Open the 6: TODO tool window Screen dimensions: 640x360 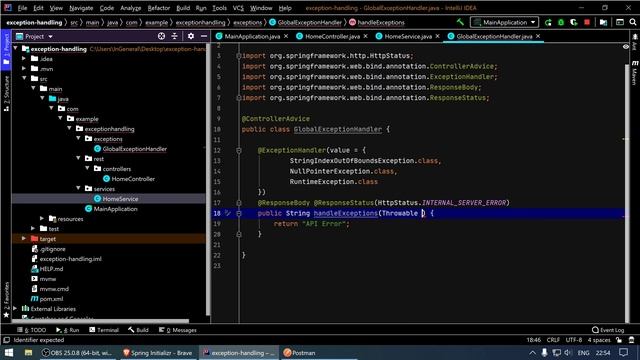coord(32,330)
